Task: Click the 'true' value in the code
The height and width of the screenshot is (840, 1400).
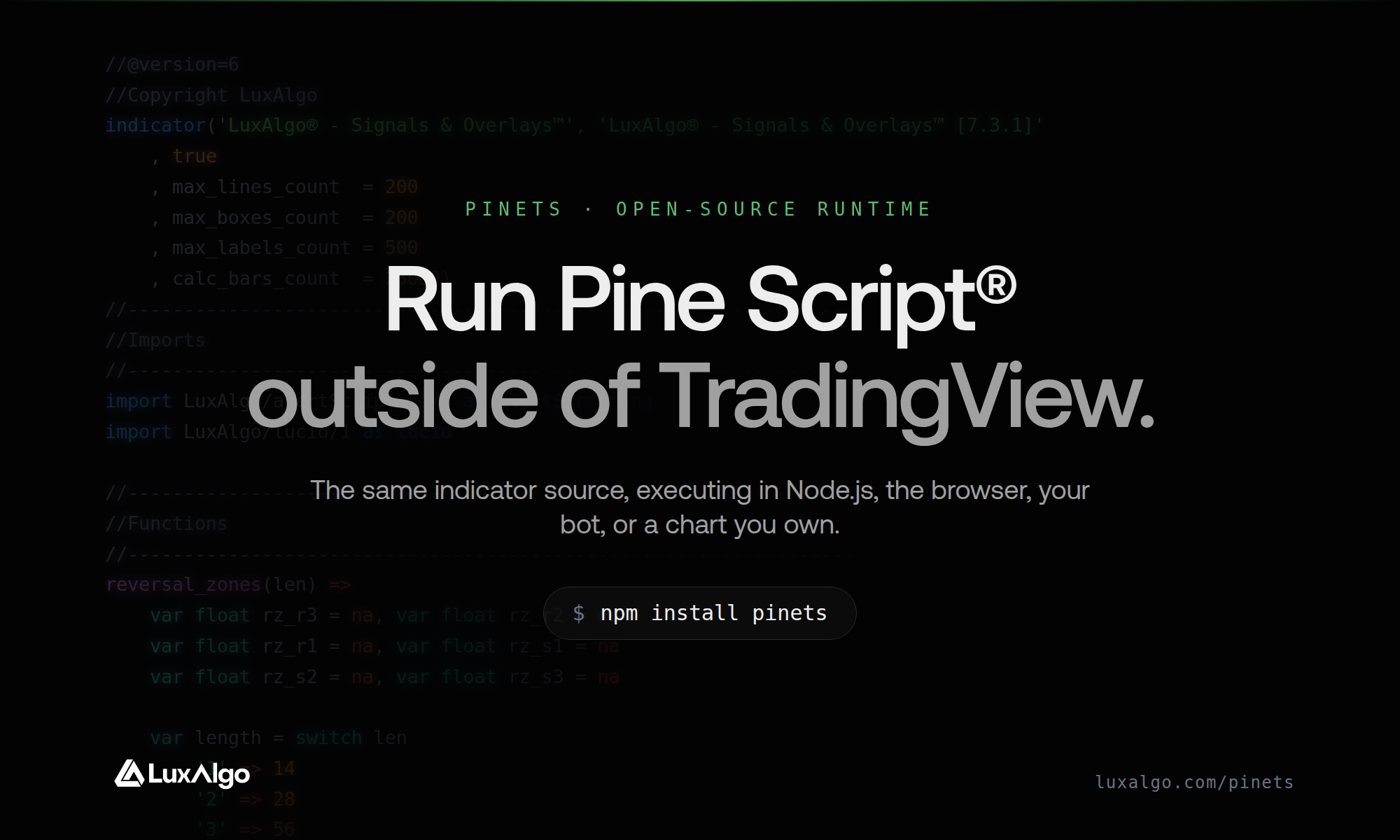Action: 195,156
